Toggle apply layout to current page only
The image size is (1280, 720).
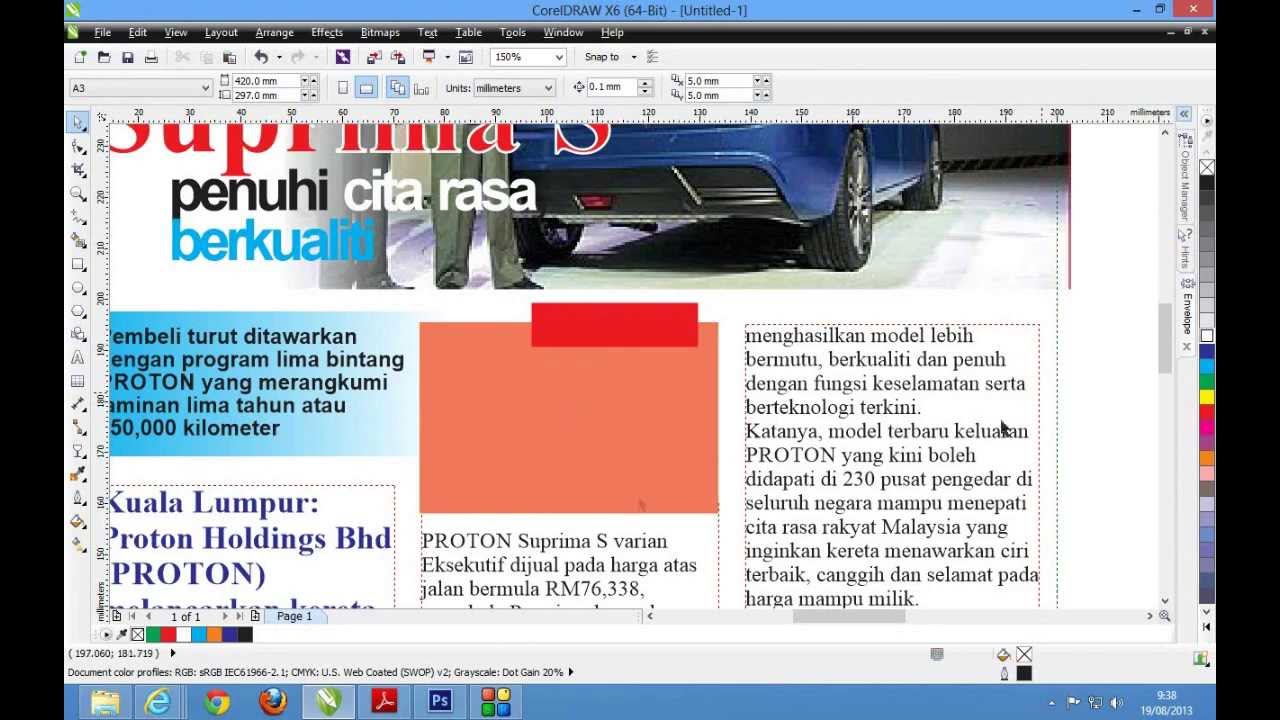click(x=421, y=88)
